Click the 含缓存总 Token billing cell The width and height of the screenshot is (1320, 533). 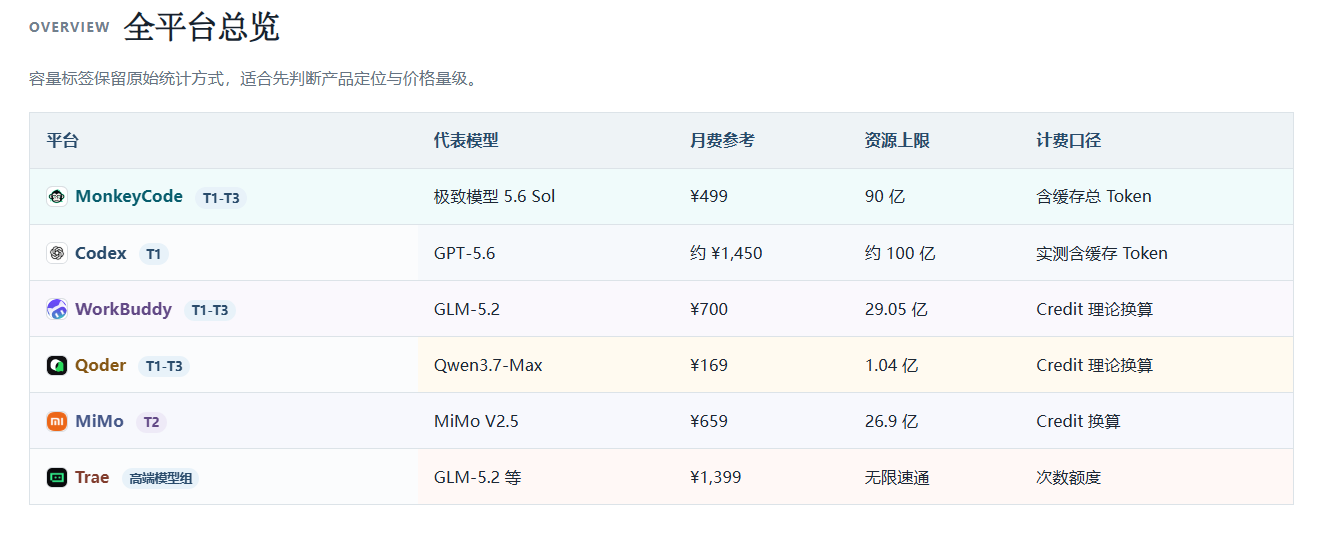[x=1094, y=196]
